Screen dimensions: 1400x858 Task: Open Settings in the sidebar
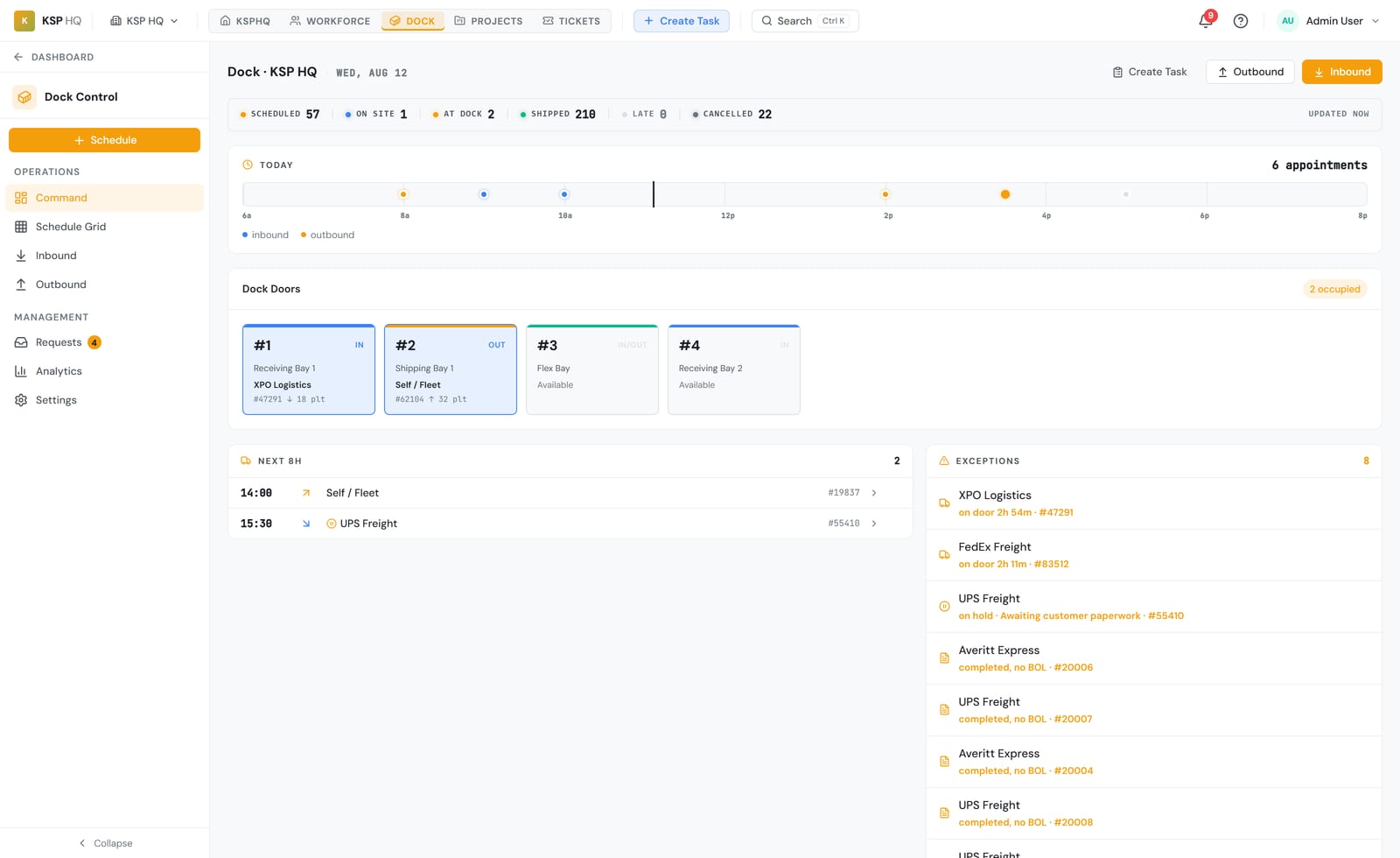[x=105, y=400]
